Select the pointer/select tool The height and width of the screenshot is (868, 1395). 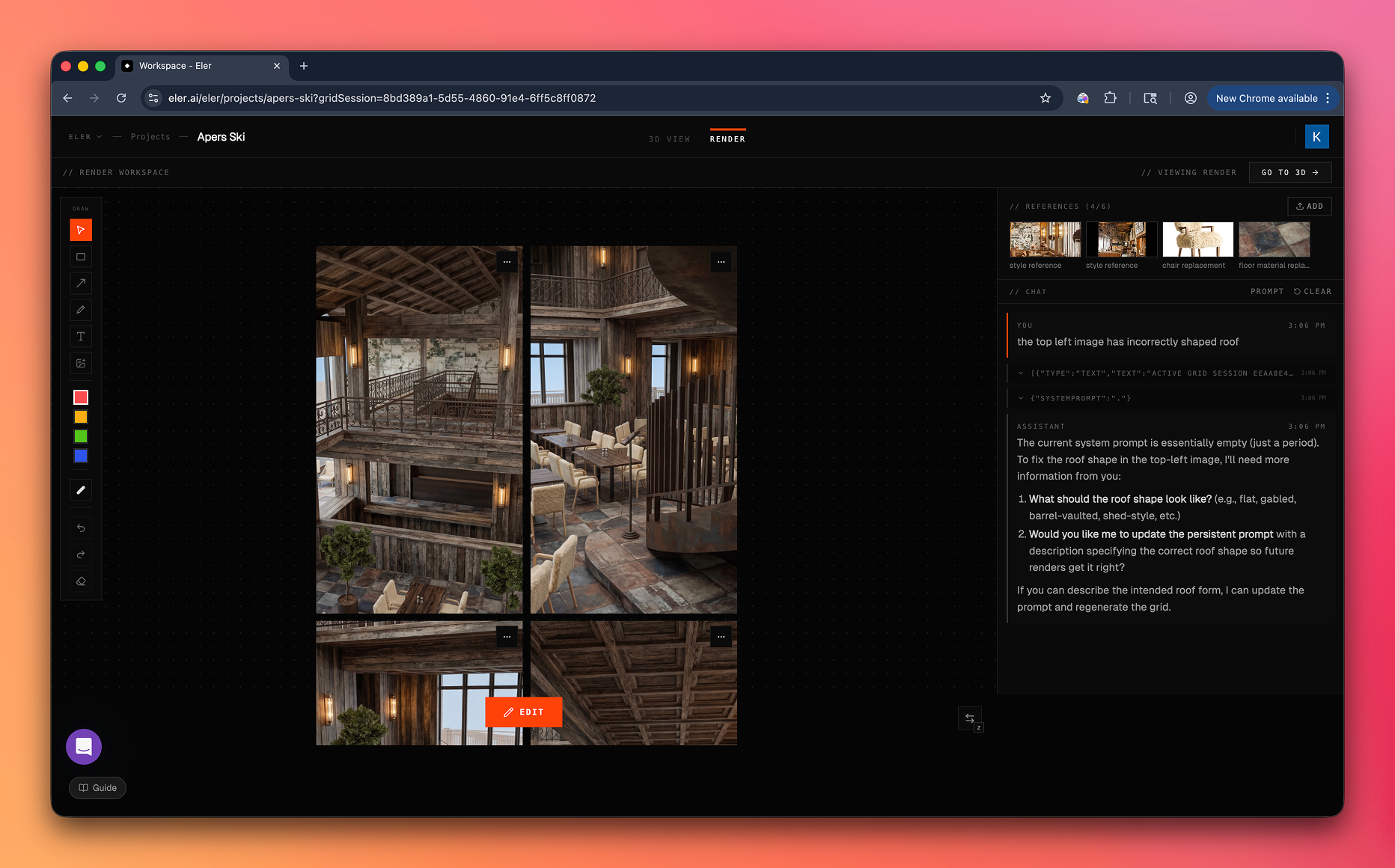pos(81,230)
